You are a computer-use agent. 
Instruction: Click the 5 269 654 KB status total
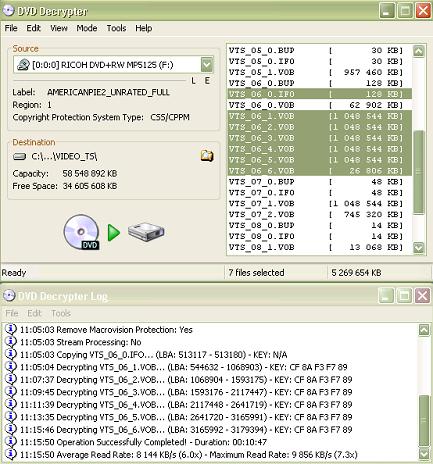coord(356,273)
